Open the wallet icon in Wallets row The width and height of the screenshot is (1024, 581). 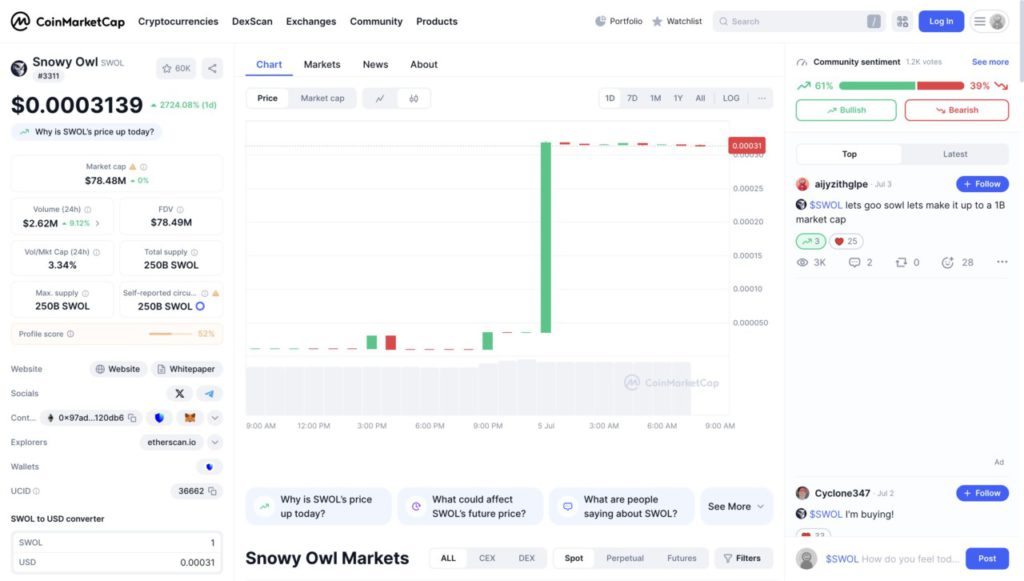[x=209, y=467]
